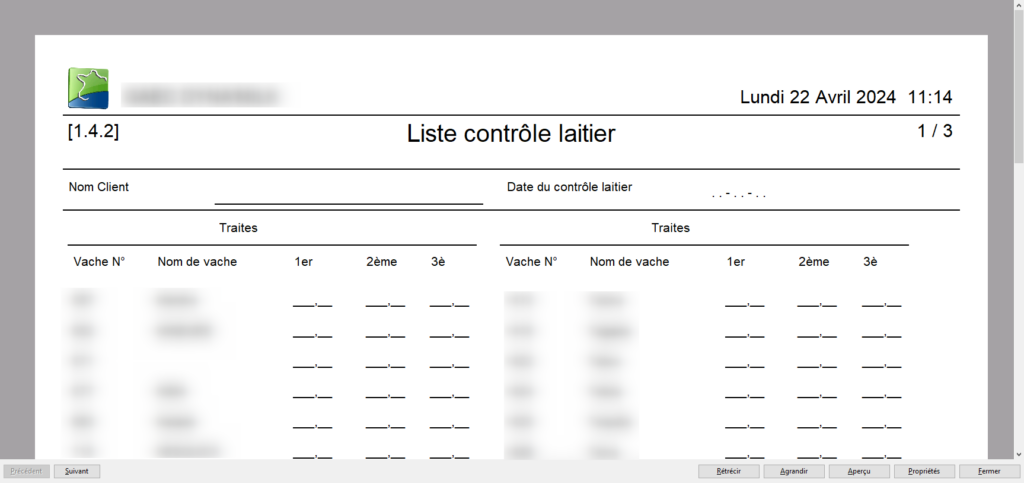
Task: Select the right table's Nom de vache header
Action: (629, 262)
